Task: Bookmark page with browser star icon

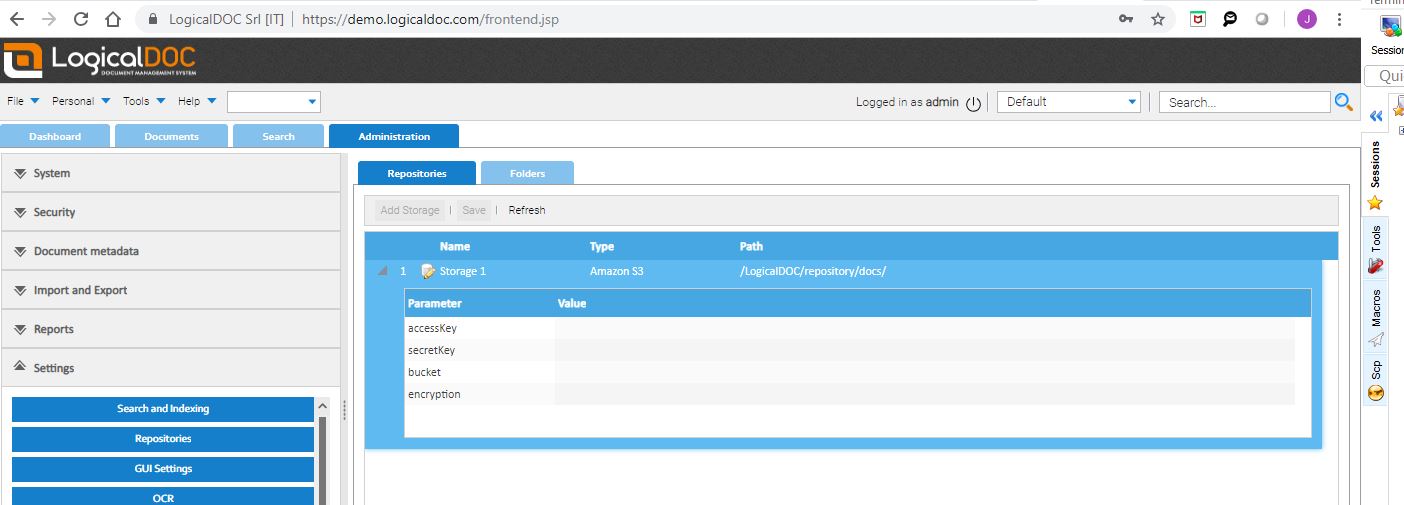Action: (1158, 19)
